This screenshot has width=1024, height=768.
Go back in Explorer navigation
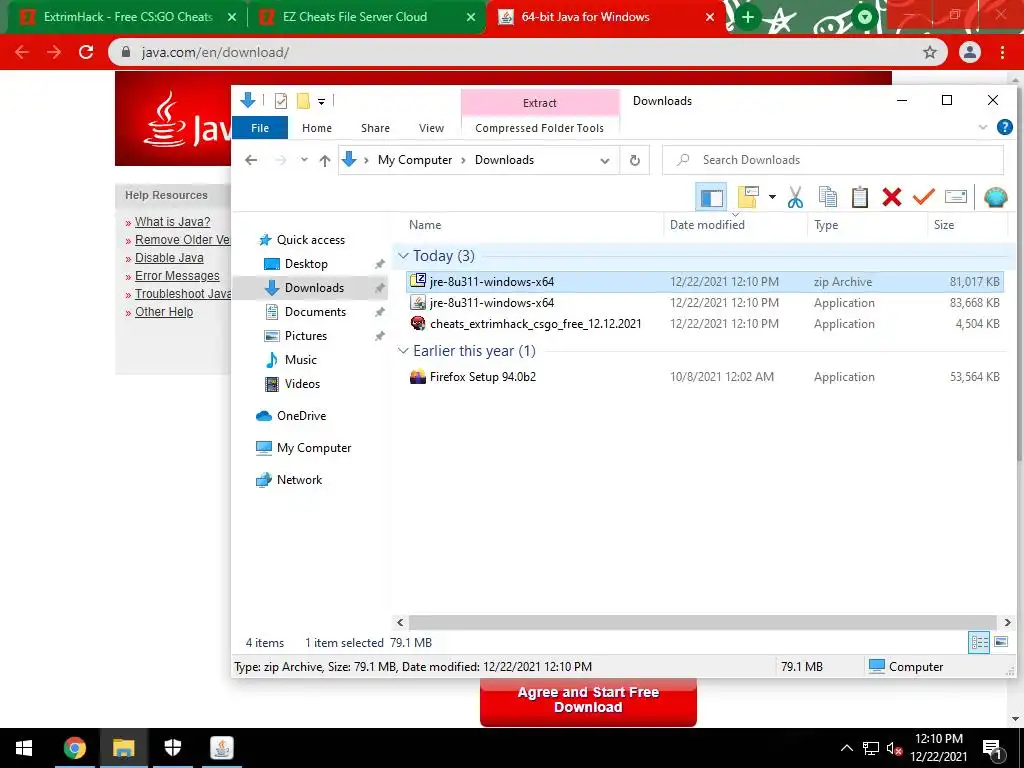(x=251, y=160)
